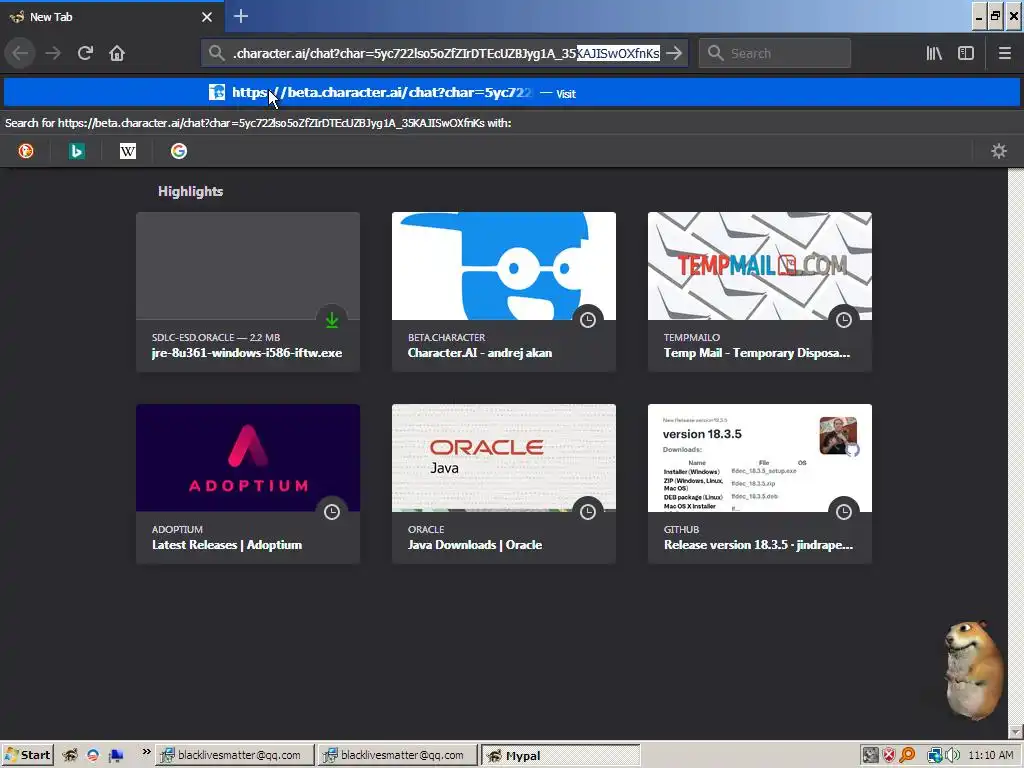This screenshot has height=768, width=1024.
Task: Click the Go arrow in address bar
Action: 675,53
